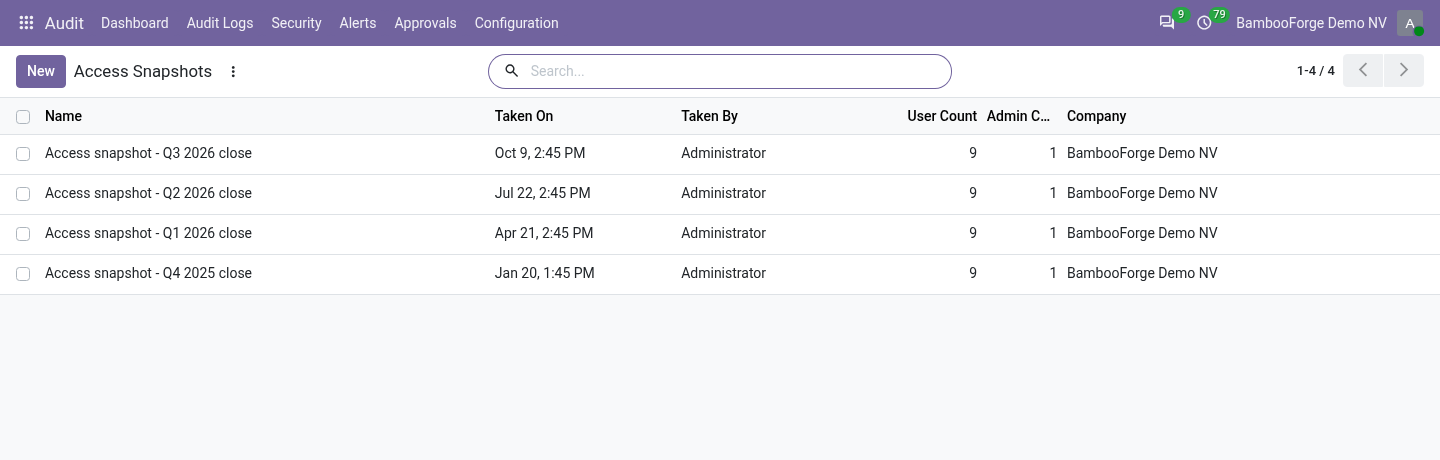This screenshot has height=460, width=1440.
Task: Click the search magnifier icon
Action: (511, 71)
